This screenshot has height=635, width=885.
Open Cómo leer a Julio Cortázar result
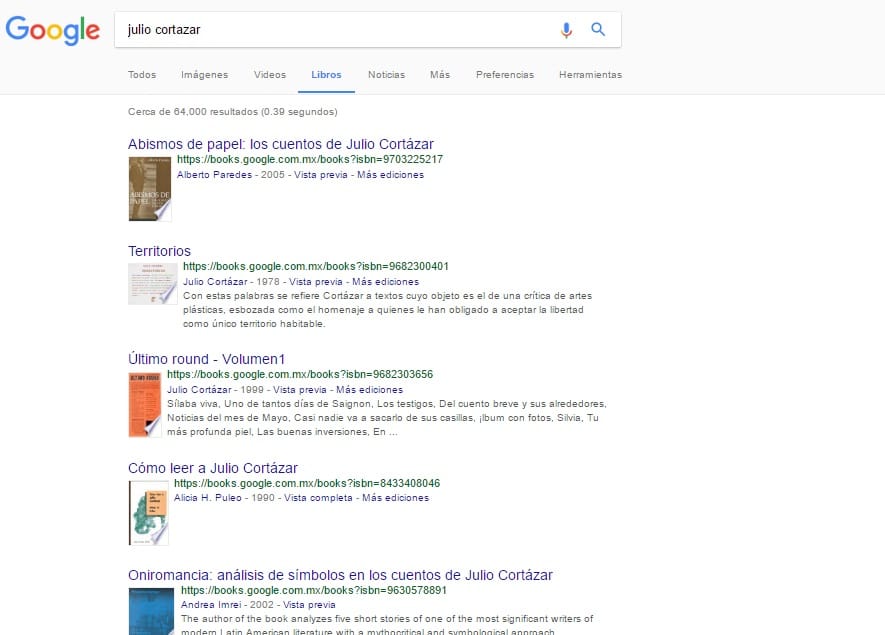pos(212,468)
